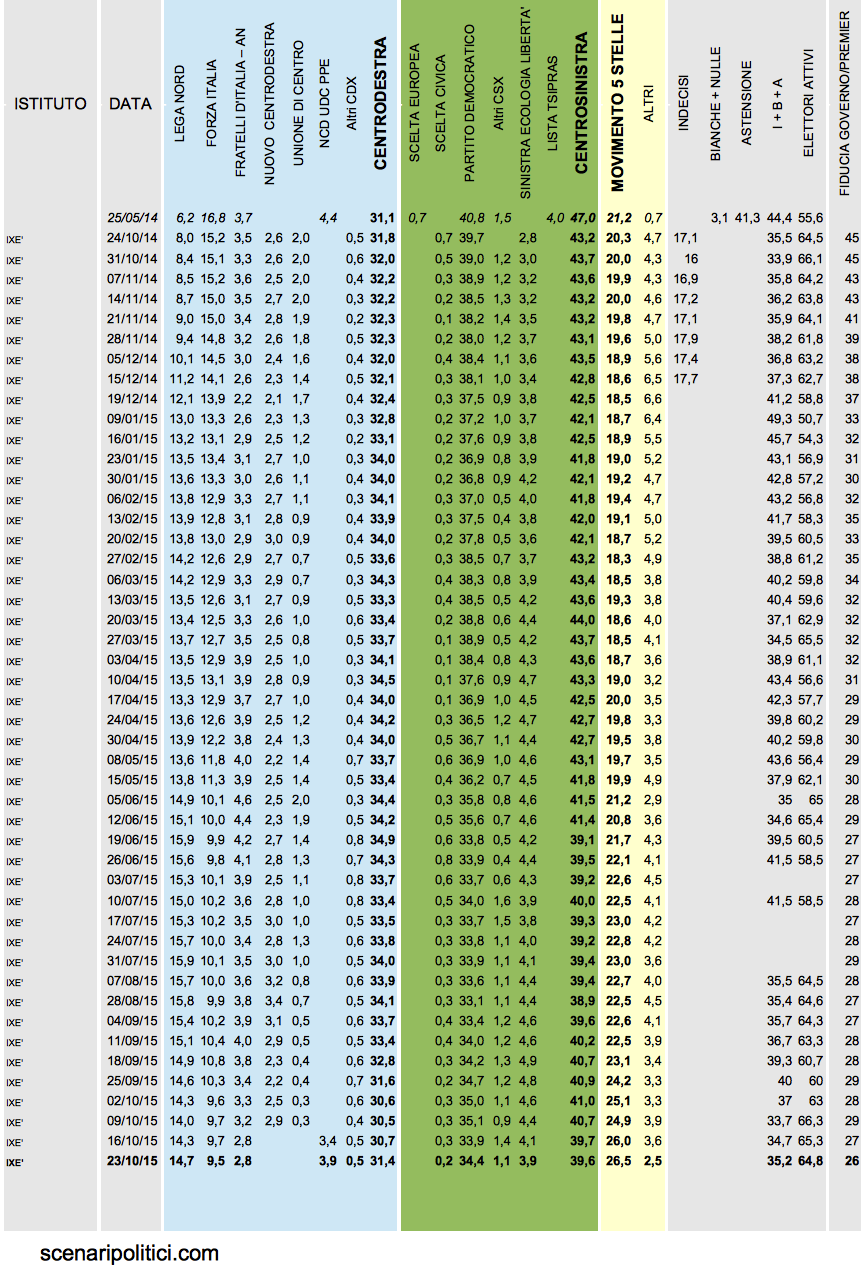Select the UNIONE DI CENTRO header
Viewport: 867px width, 1278px height.
pyautogui.click(x=298, y=103)
